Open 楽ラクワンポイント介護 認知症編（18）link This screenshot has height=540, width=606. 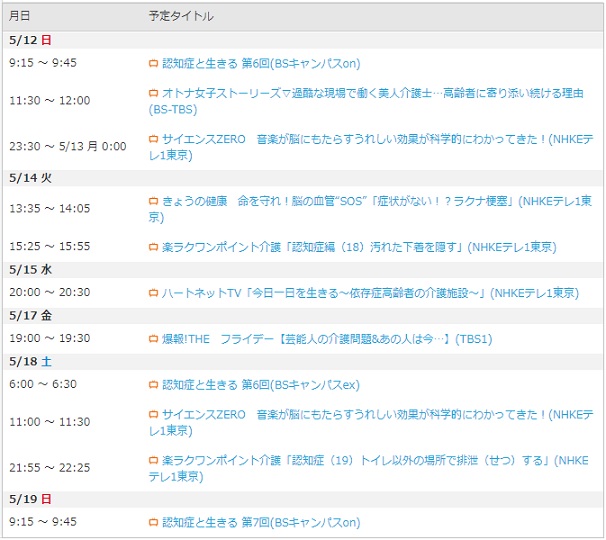coord(359,247)
